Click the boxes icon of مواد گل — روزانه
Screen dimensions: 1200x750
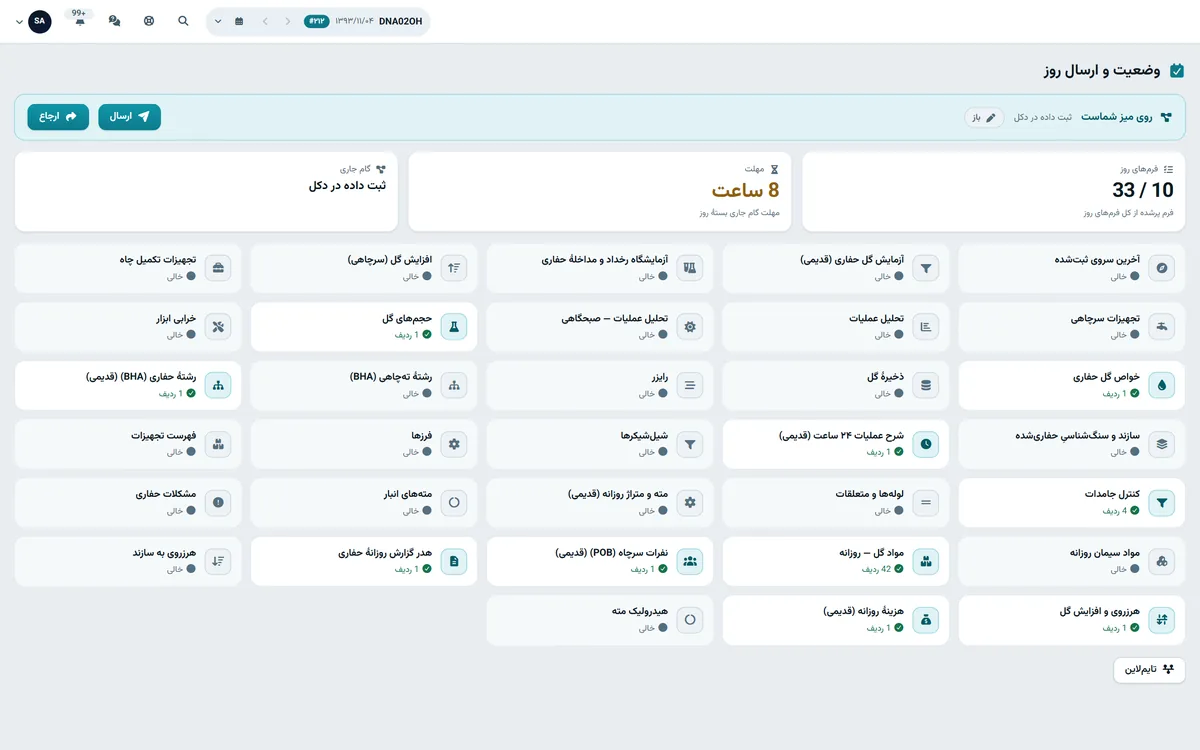point(926,561)
